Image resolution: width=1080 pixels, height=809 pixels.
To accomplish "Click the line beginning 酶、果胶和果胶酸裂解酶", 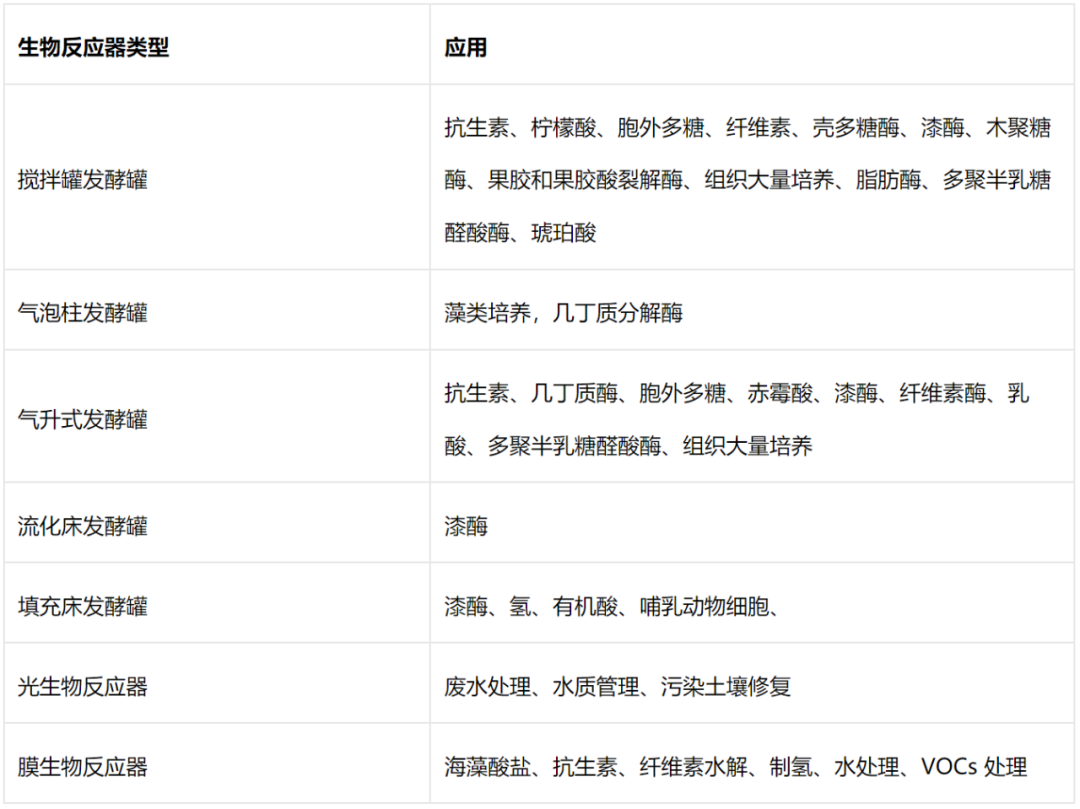I will pos(747,180).
